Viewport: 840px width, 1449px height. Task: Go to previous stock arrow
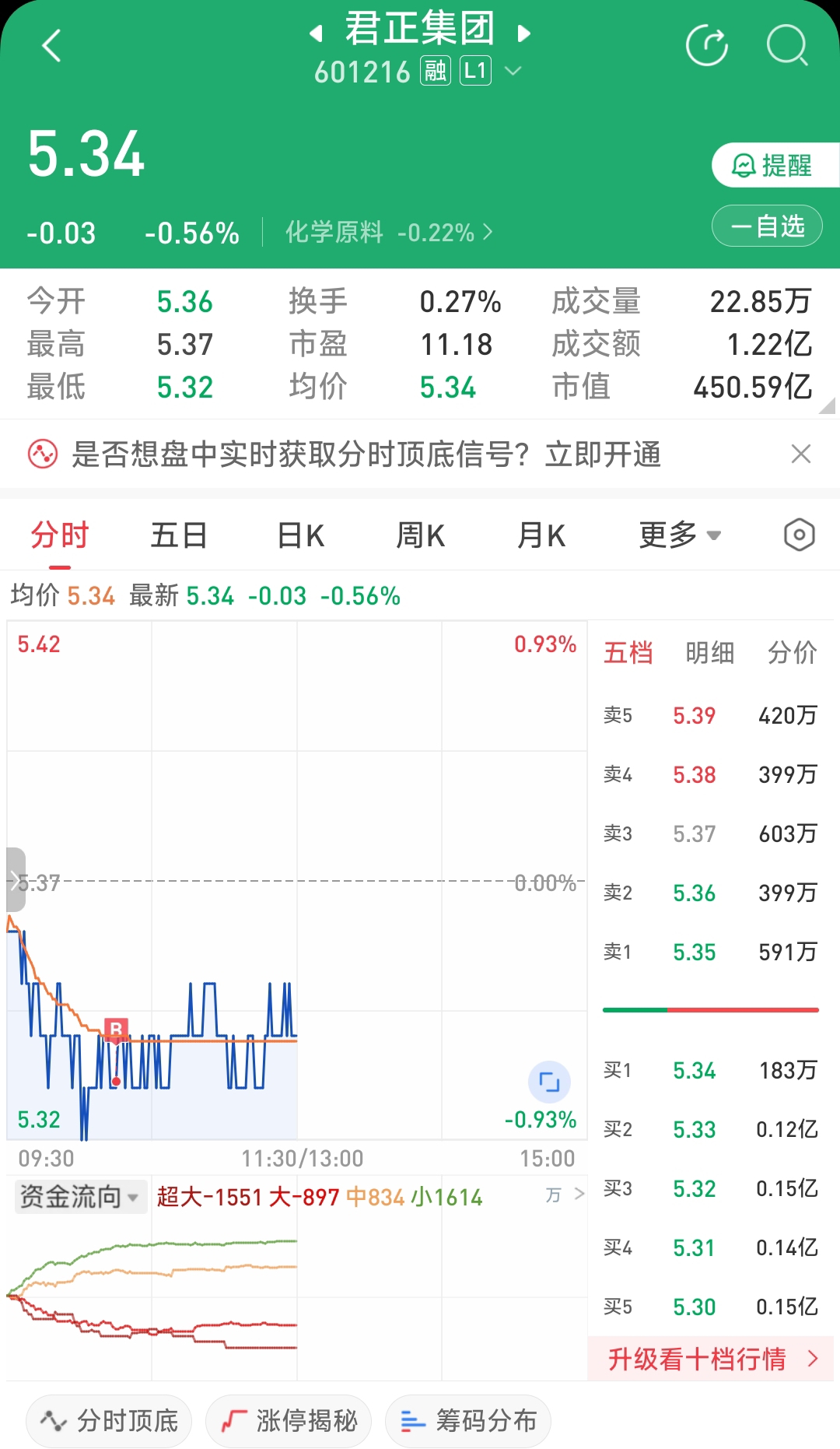316,33
